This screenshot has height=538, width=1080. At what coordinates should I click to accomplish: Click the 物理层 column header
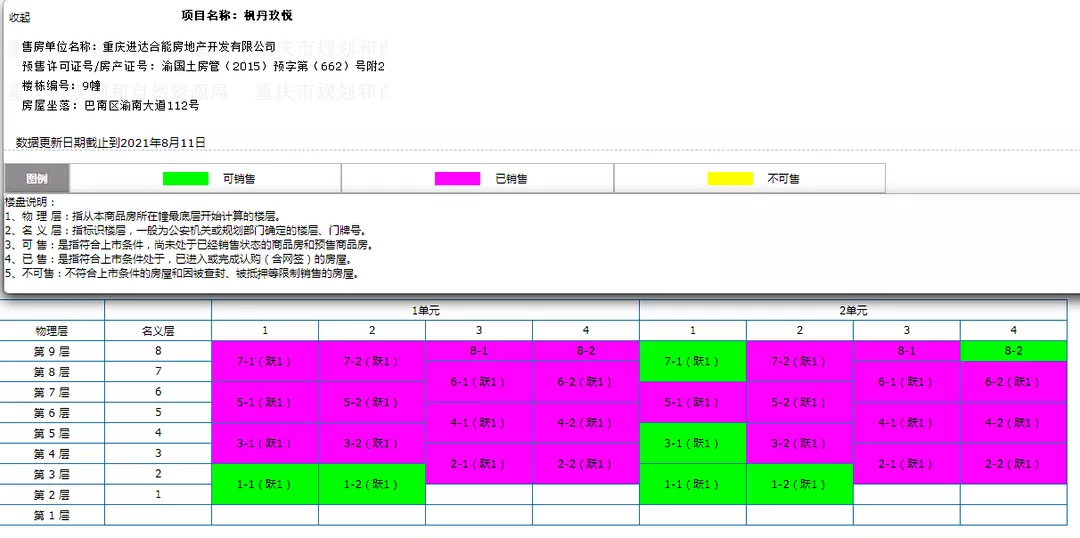pos(52,331)
